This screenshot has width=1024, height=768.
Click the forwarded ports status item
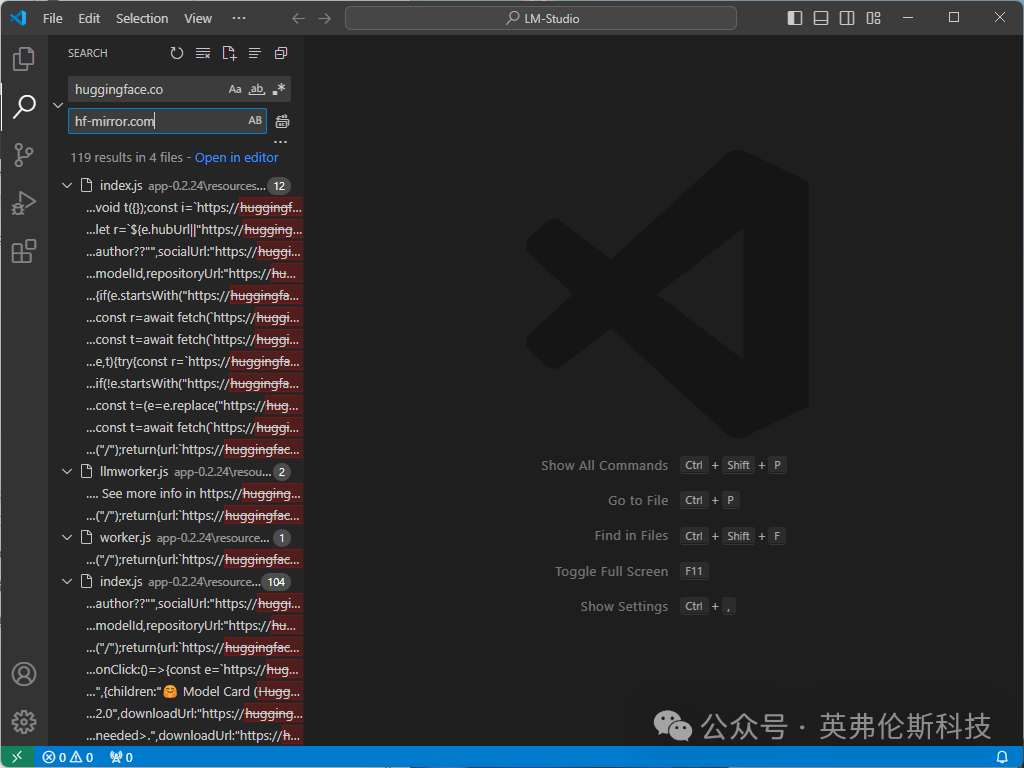[x=121, y=757]
